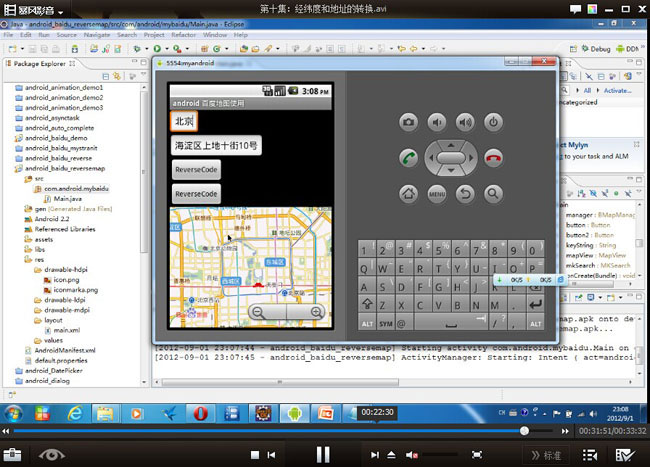Toggle the emulator SYM key
This screenshot has width=650, height=467.
tap(386, 324)
